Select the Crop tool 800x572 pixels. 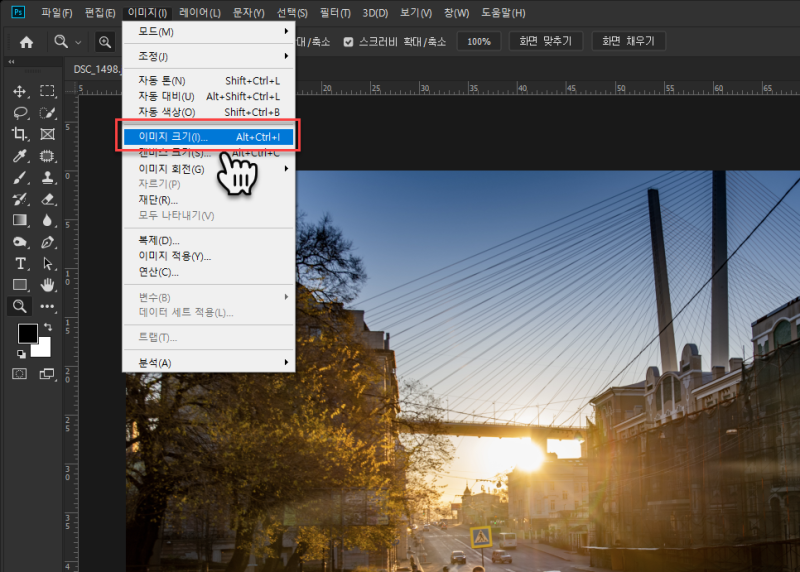tap(19, 134)
